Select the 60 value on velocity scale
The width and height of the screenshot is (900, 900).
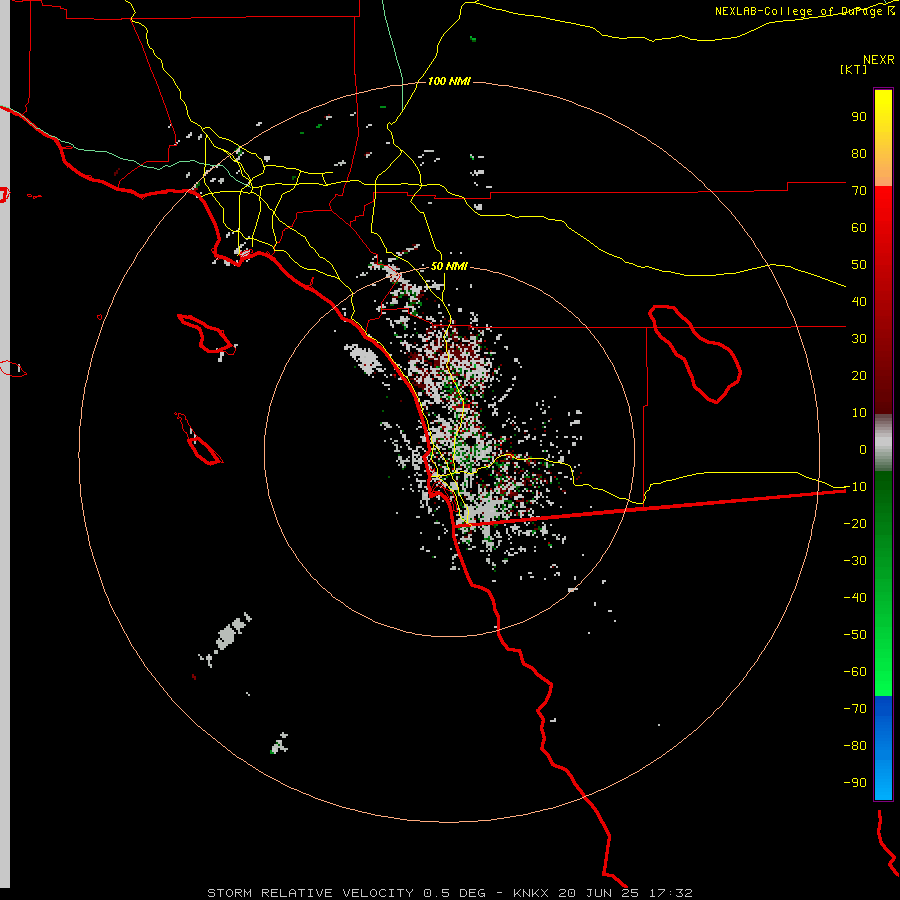[859, 227]
